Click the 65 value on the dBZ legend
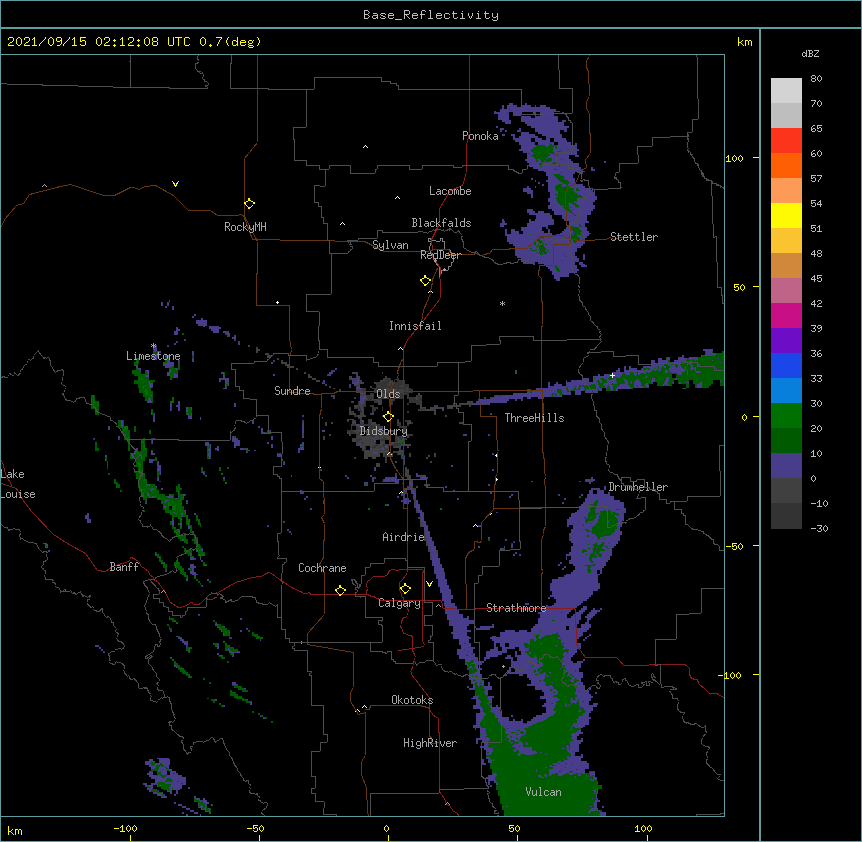Screen dimensions: 862x842 tap(816, 129)
